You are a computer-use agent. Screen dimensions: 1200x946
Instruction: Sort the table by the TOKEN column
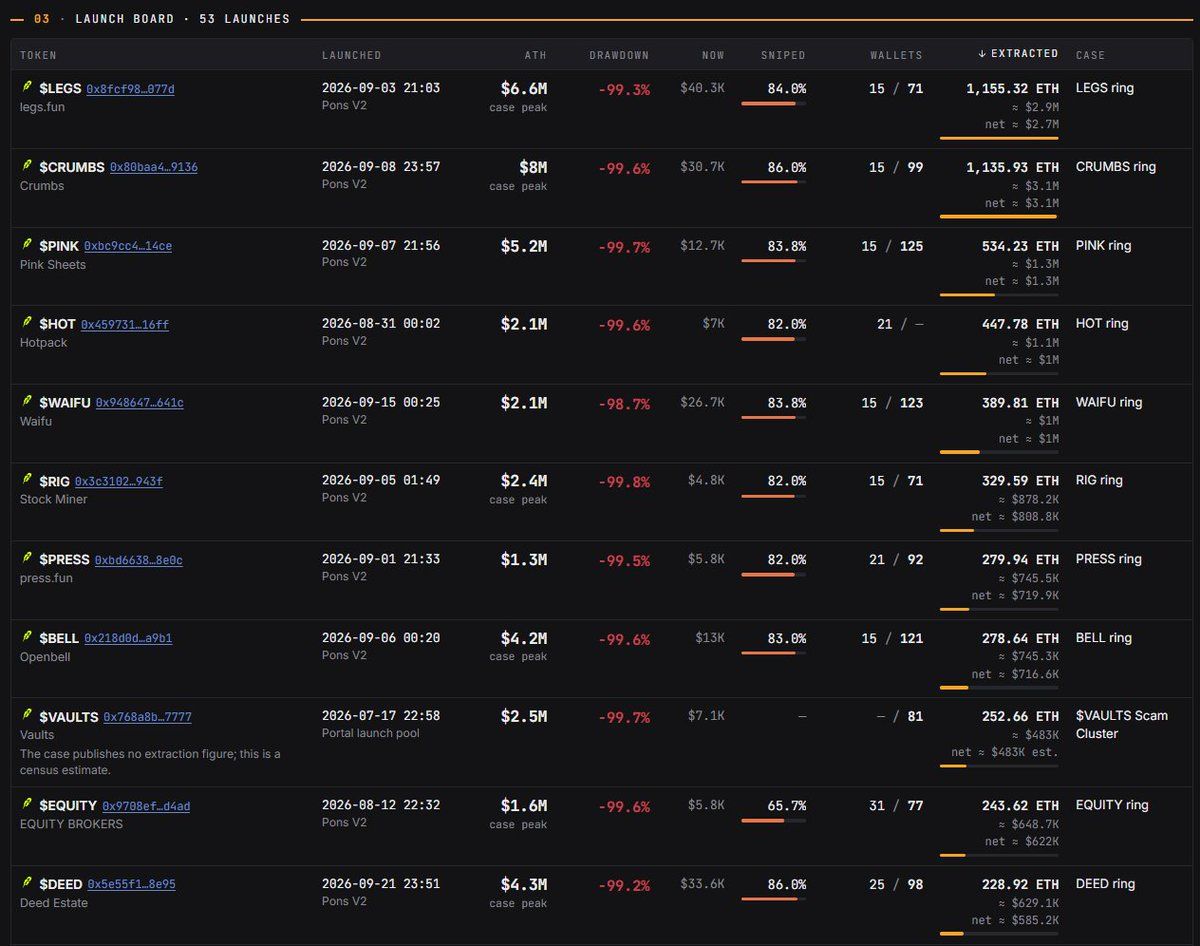click(38, 55)
